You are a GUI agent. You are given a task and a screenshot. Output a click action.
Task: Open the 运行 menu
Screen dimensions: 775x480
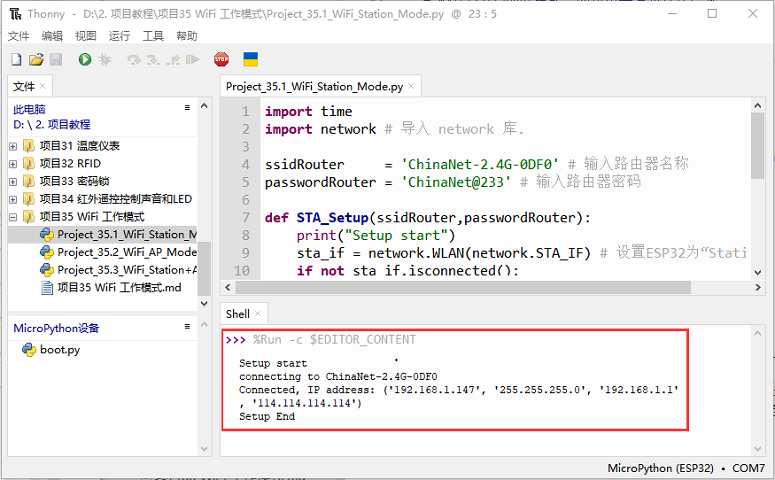click(x=119, y=36)
